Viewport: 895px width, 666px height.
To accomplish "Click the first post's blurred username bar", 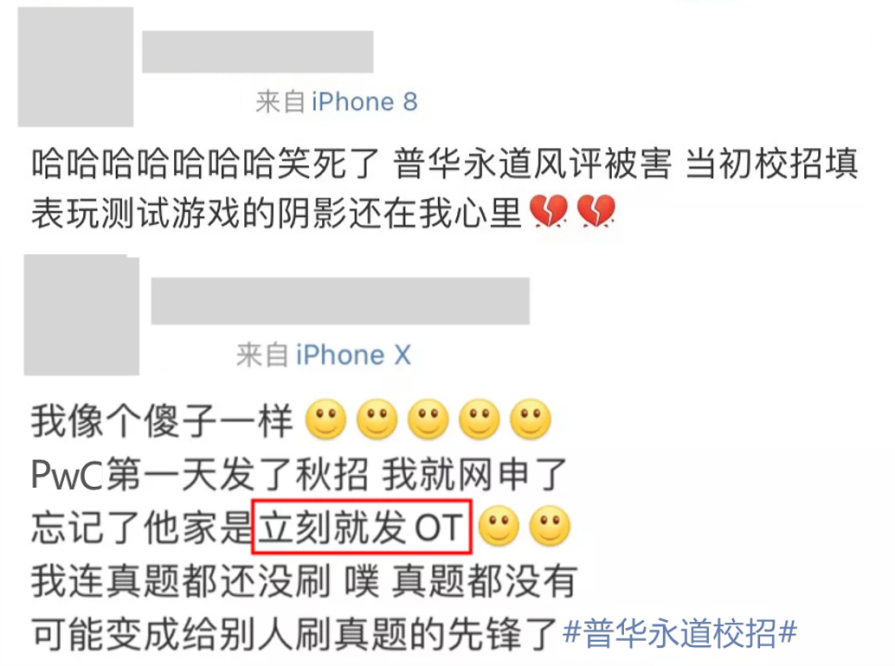I will click(257, 52).
